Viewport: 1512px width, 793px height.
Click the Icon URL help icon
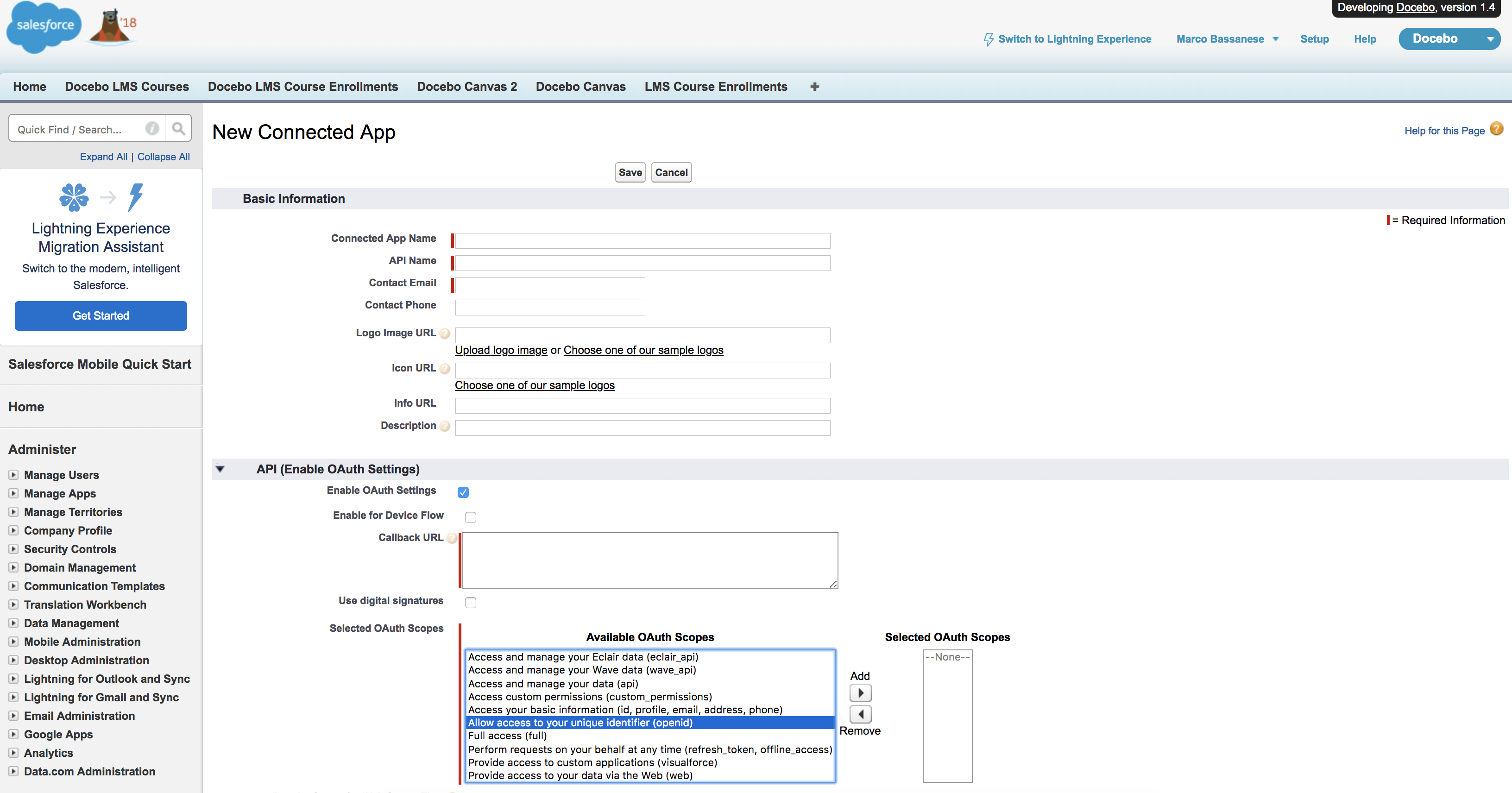tap(445, 369)
